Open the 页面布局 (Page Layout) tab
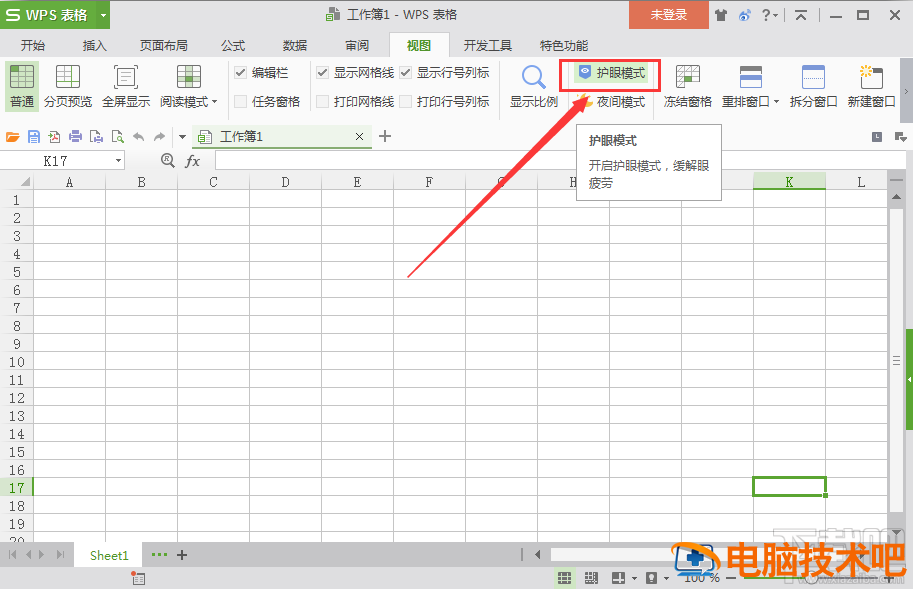This screenshot has width=913, height=589. pos(164,45)
